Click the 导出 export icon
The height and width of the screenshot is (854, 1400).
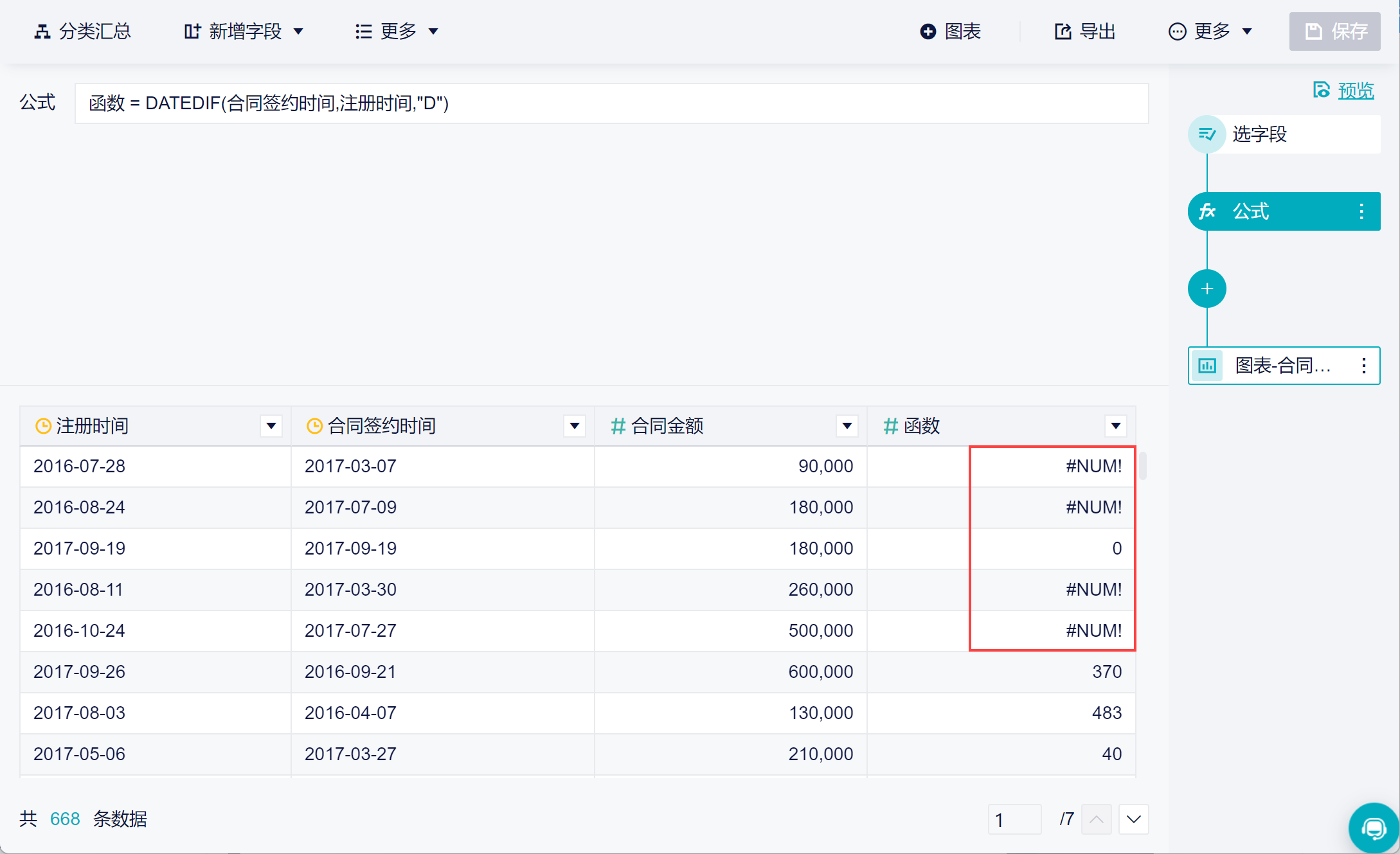tap(1063, 31)
